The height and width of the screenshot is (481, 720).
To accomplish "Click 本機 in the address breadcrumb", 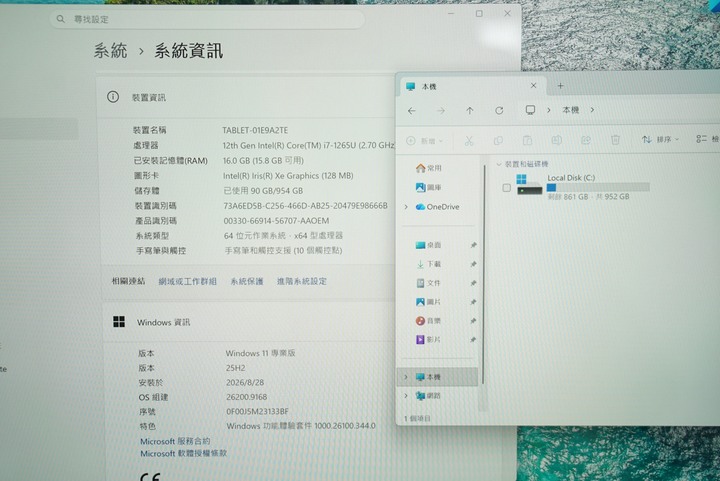I will 571,110.
